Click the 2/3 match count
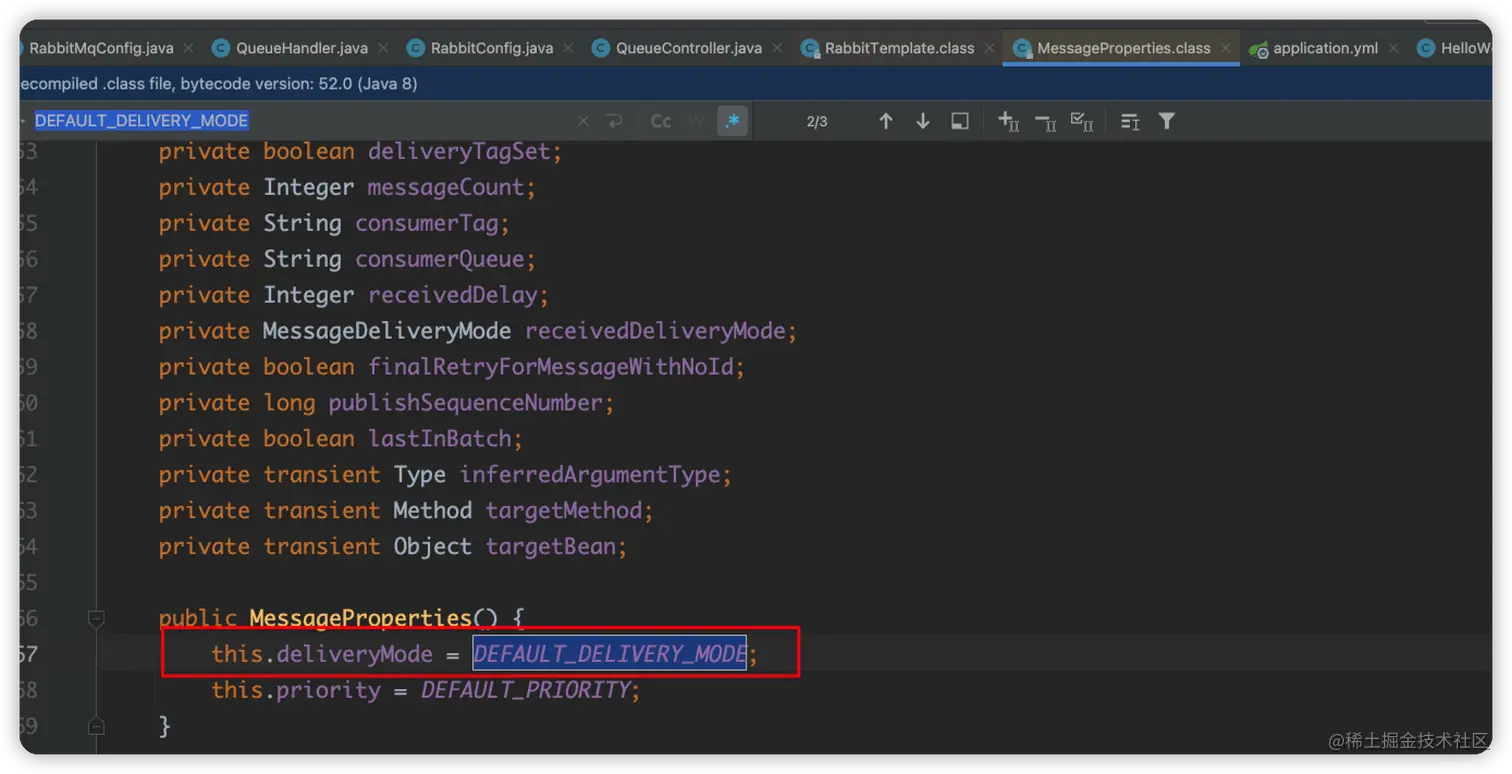 [x=817, y=121]
